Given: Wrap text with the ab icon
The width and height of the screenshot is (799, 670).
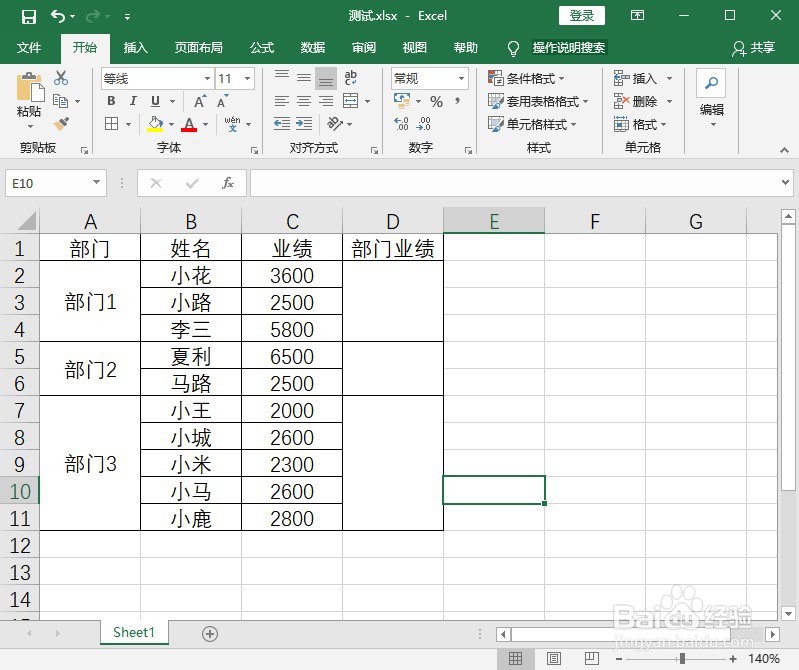Looking at the screenshot, I should coord(350,78).
